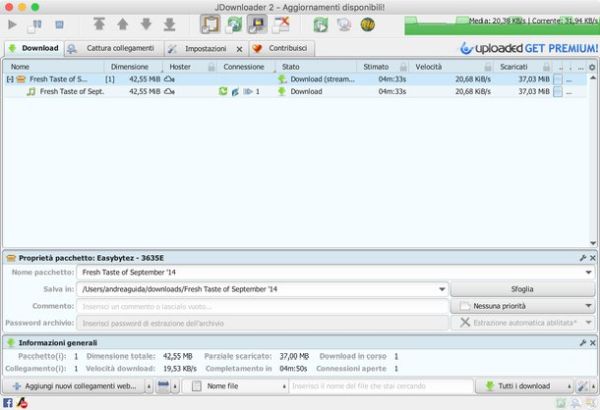The height and width of the screenshot is (410, 600).
Task: Collapse the Fresh Taste package row
Action: [x=9, y=78]
